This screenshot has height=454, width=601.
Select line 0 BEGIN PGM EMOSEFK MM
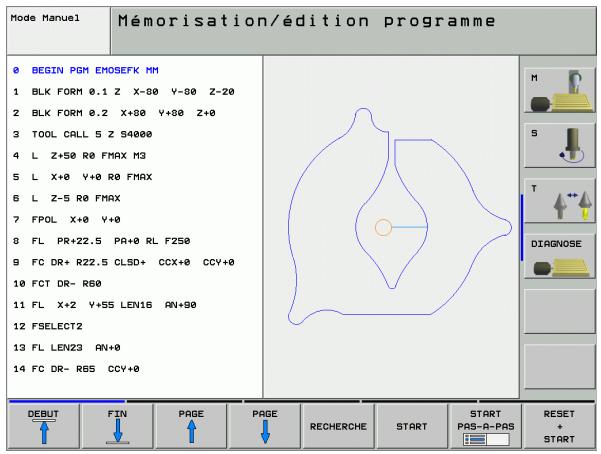(85, 70)
